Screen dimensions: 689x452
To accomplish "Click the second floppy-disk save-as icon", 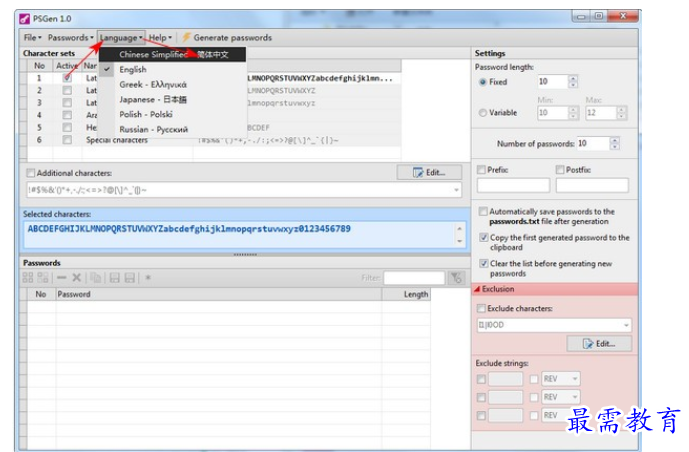I will coord(130,278).
